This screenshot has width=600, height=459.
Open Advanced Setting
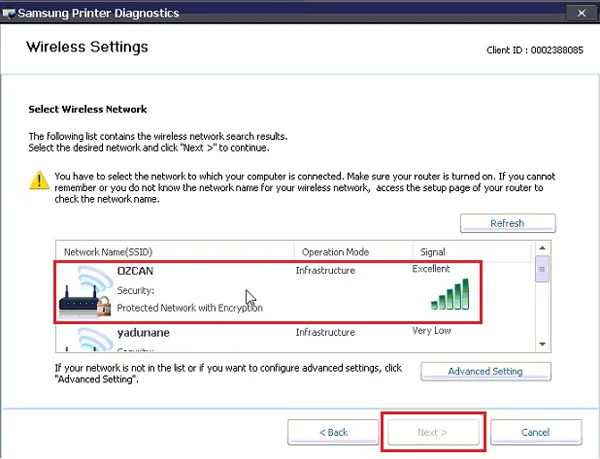(x=486, y=371)
